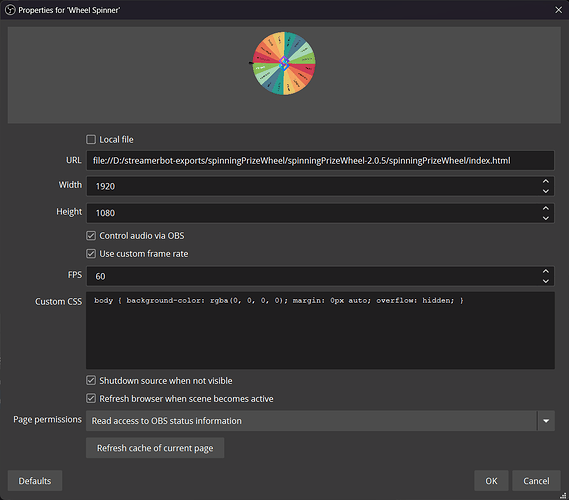Confirm changes with the OK button

(x=491, y=481)
